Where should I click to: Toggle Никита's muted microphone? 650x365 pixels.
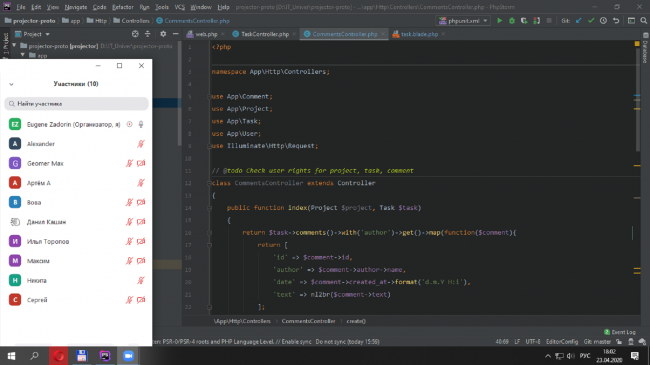(141, 280)
